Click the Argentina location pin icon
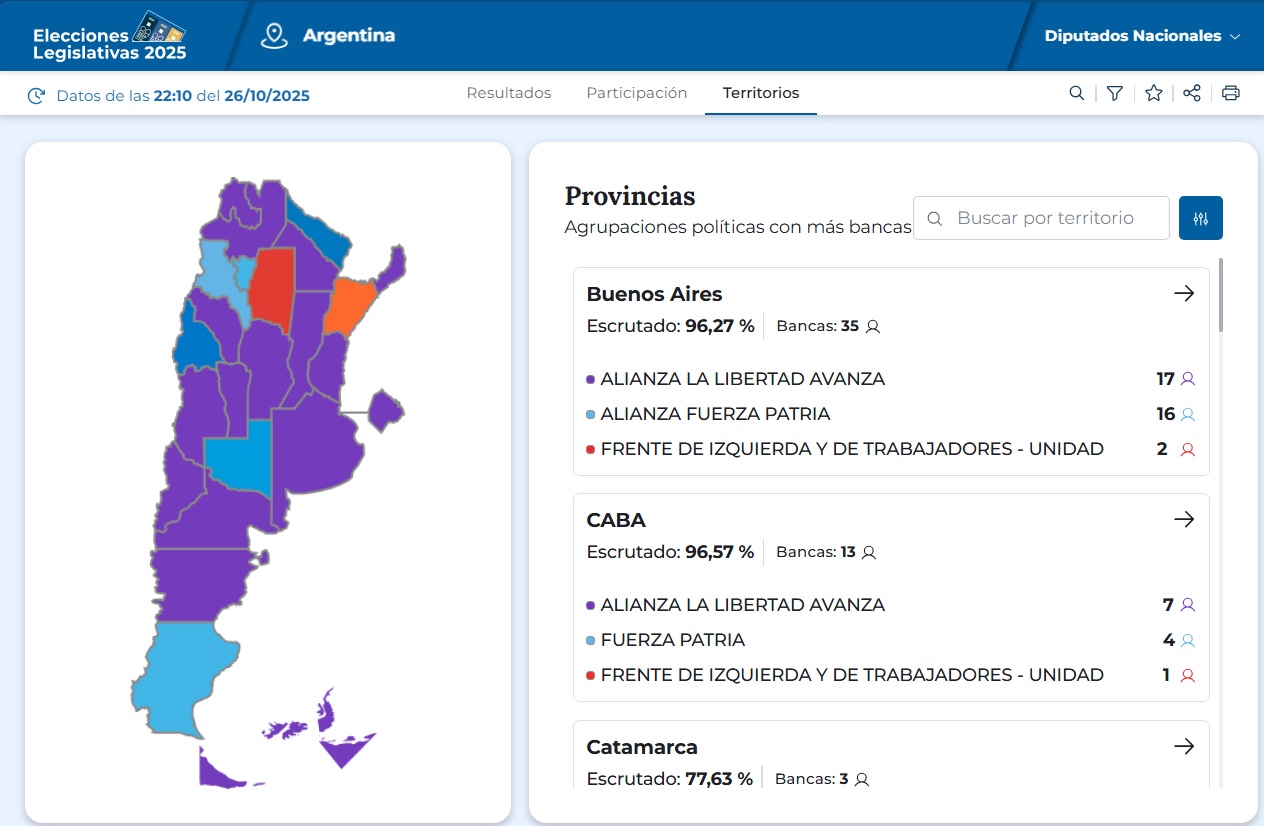Screen dimensions: 1264x826 click(x=273, y=36)
